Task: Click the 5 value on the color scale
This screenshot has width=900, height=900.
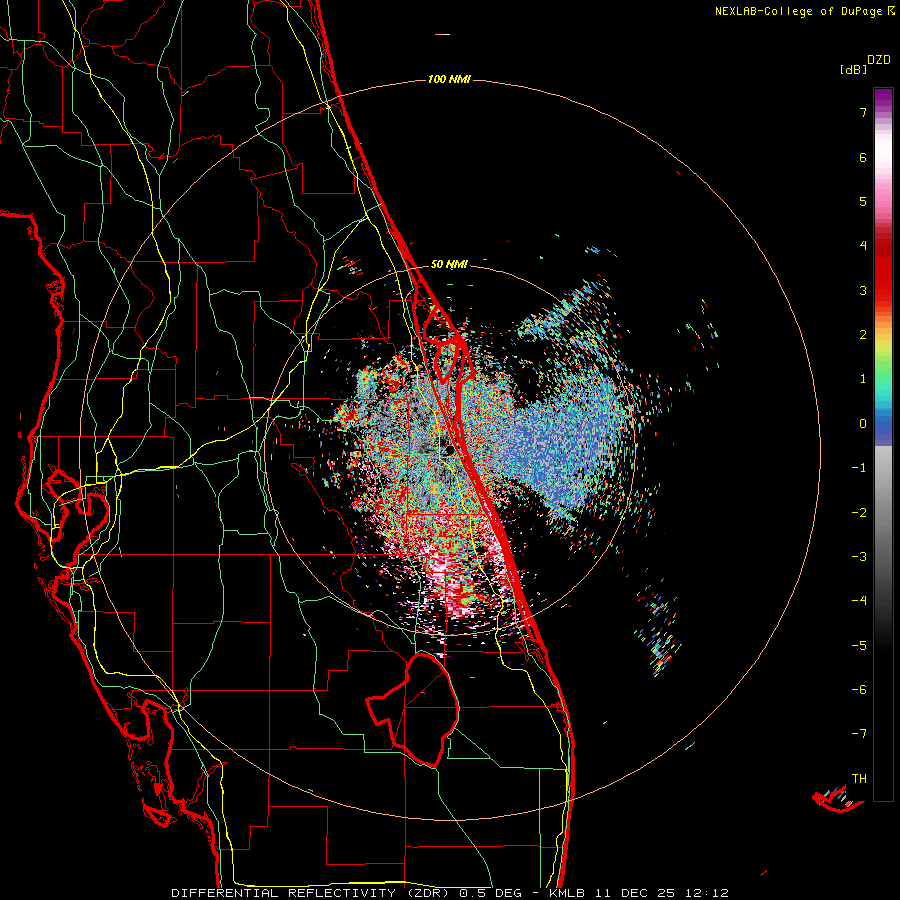Action: 863,201
